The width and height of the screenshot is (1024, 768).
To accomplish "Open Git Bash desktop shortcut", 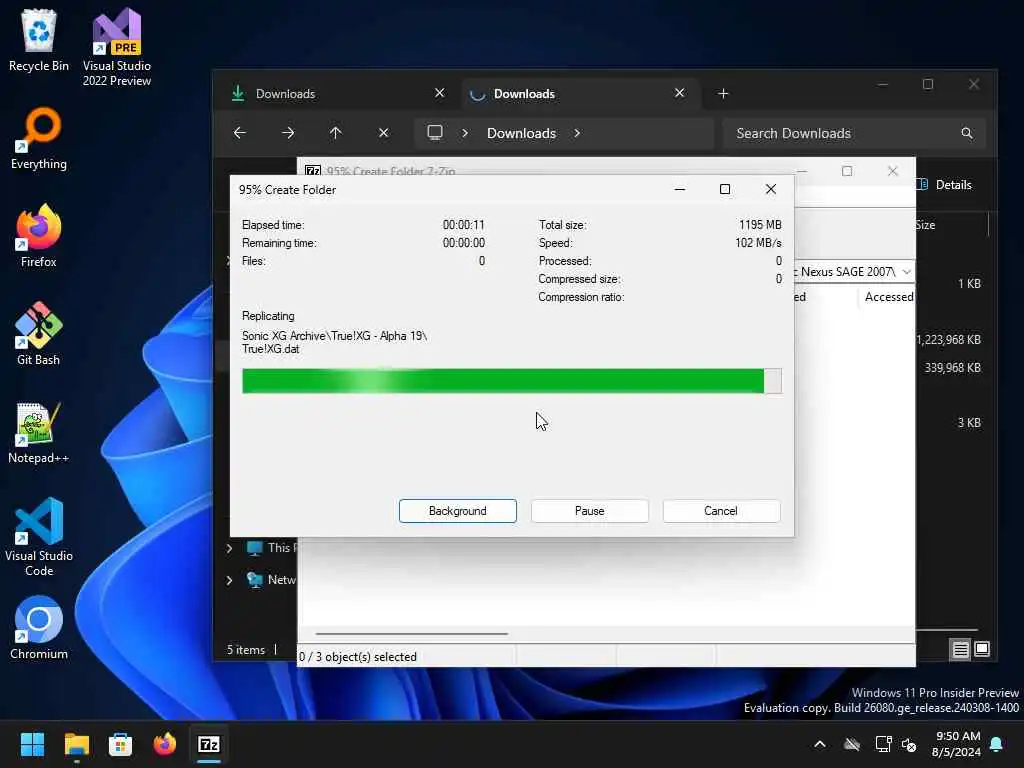I will [39, 334].
